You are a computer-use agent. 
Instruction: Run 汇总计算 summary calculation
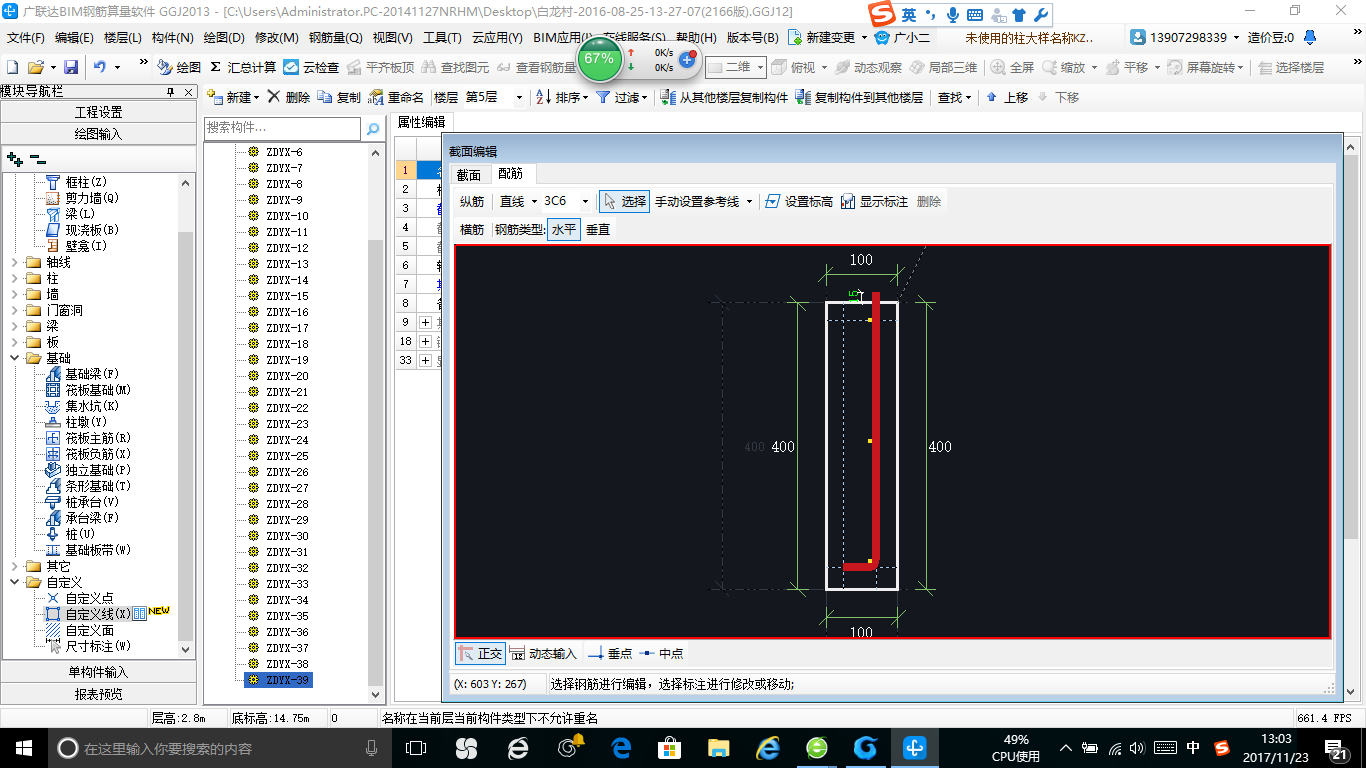tap(243, 67)
